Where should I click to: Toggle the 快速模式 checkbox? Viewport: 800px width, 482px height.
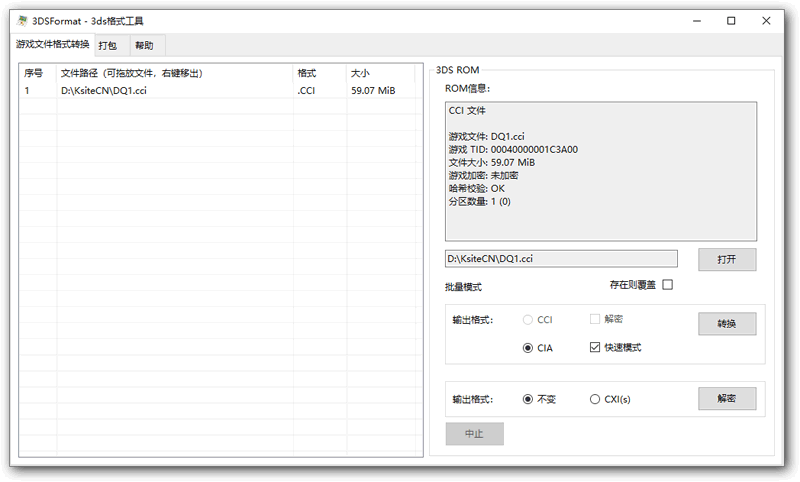click(x=596, y=348)
